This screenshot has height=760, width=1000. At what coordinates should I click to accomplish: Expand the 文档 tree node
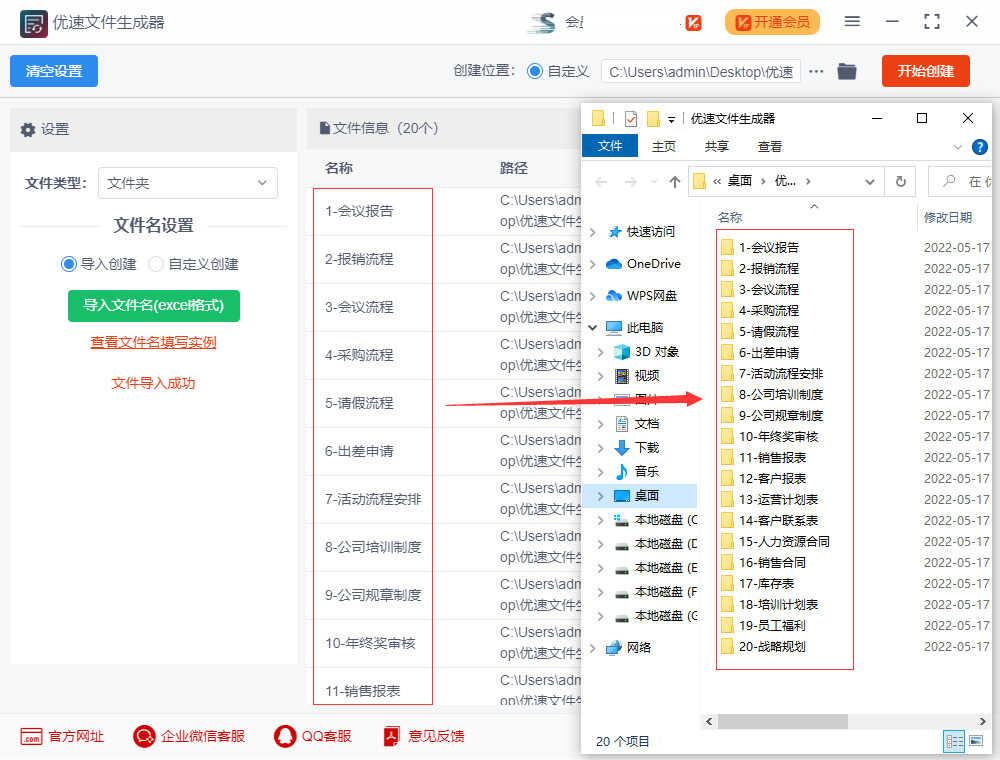pos(600,424)
